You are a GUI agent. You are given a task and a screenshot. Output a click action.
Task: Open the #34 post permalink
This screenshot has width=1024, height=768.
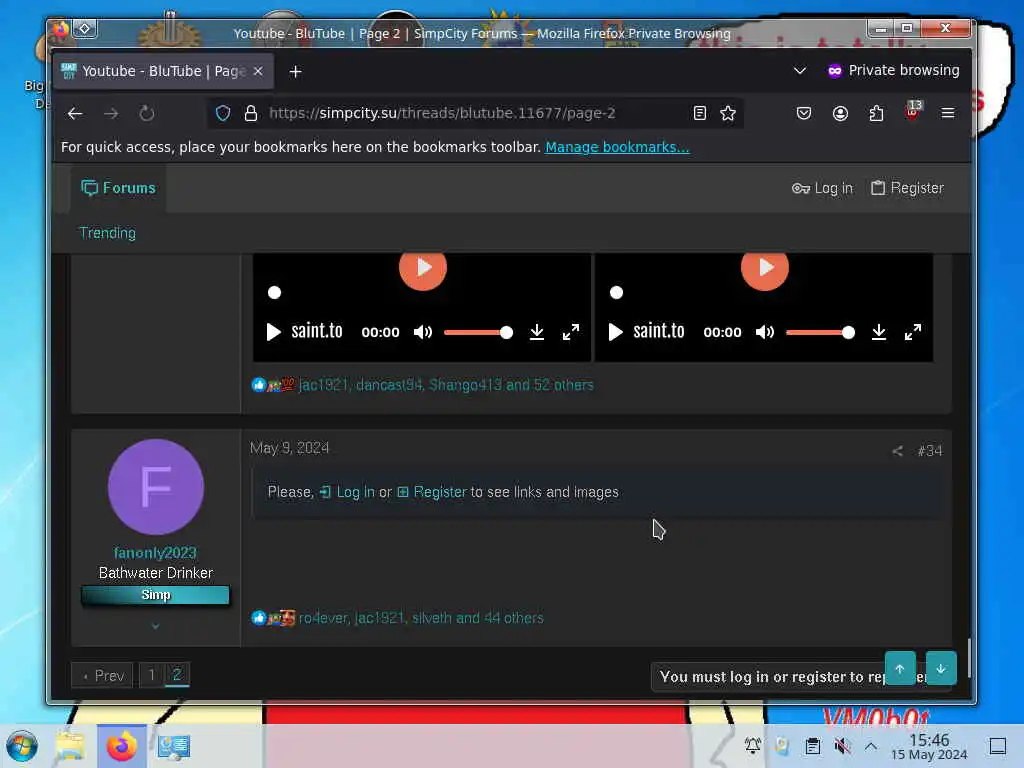pyautogui.click(x=929, y=451)
